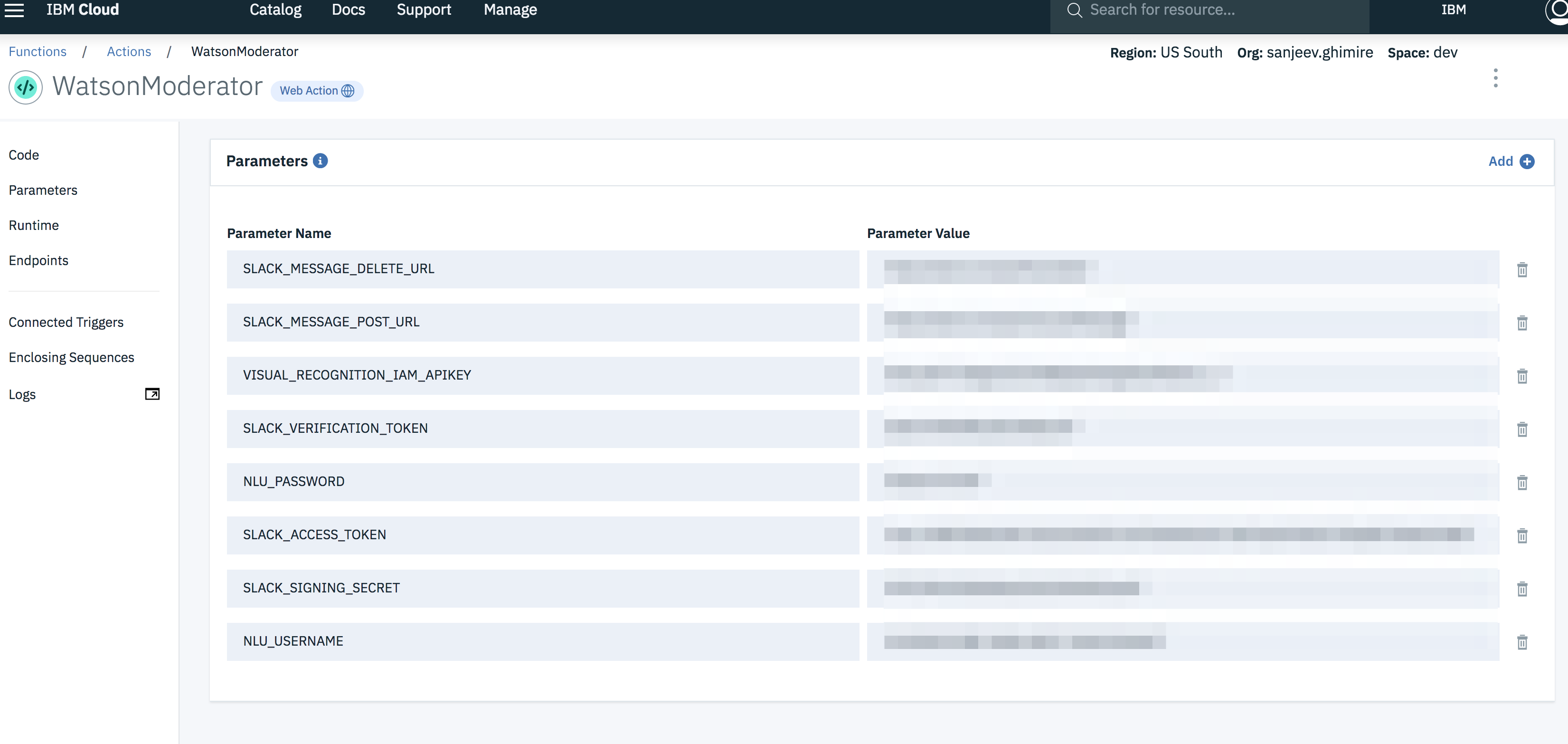Viewport: 1568px width, 744px height.
Task: Click the WatsonModerator breadcrumb text
Action: 245,52
